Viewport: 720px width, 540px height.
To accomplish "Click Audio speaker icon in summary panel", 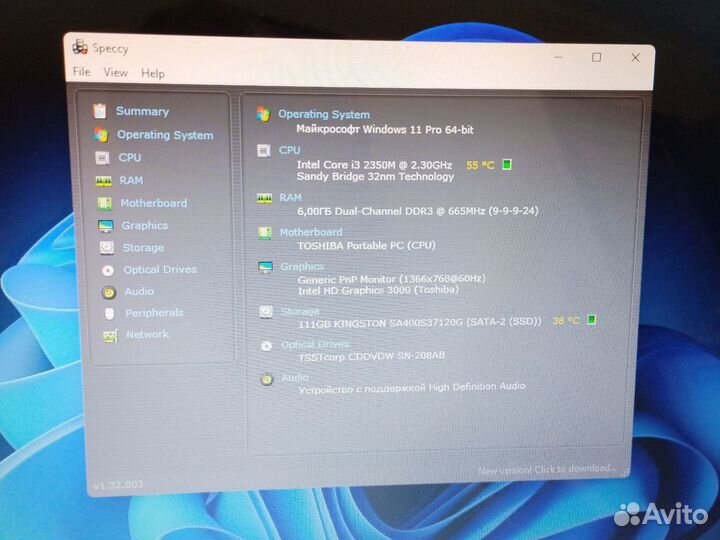I will pos(267,379).
